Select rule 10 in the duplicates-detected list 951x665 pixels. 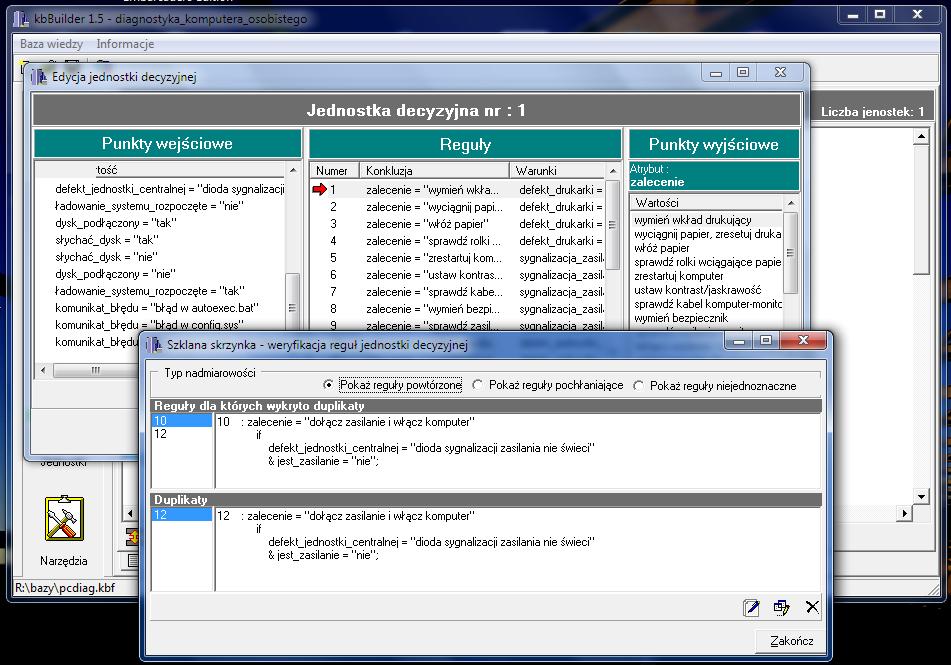coord(181,421)
